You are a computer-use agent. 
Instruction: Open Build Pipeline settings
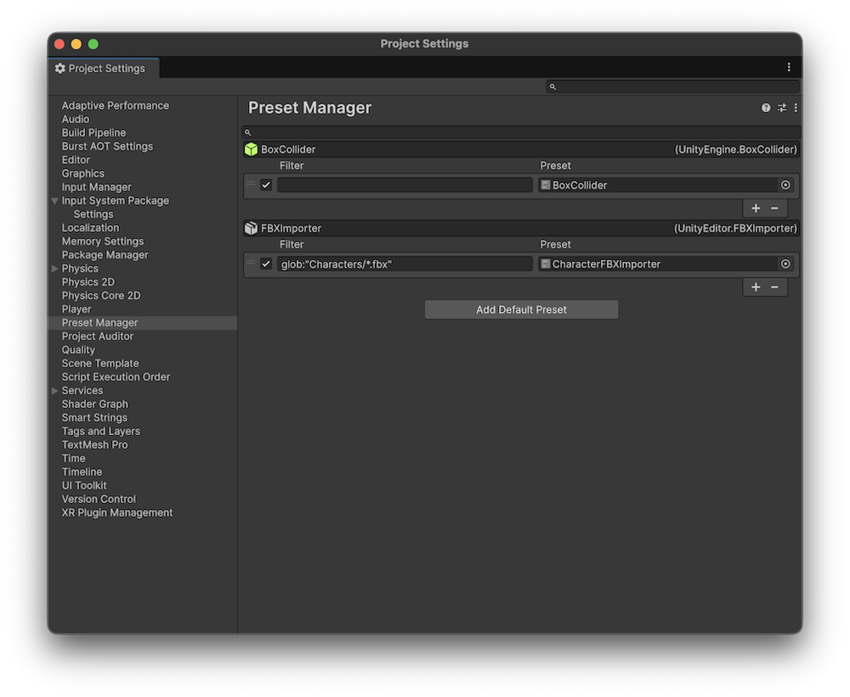click(94, 133)
